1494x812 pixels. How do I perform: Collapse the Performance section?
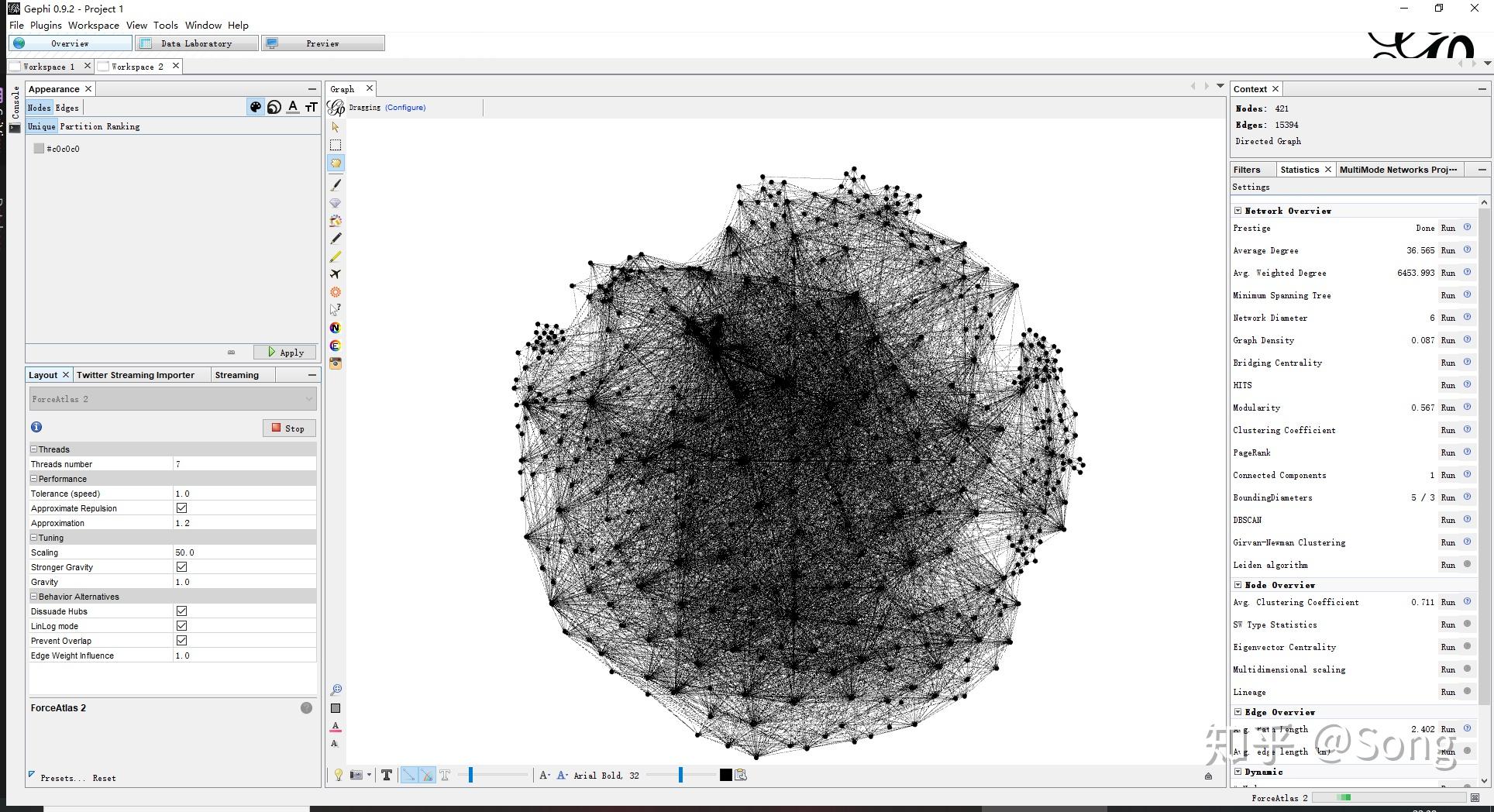pyautogui.click(x=34, y=479)
